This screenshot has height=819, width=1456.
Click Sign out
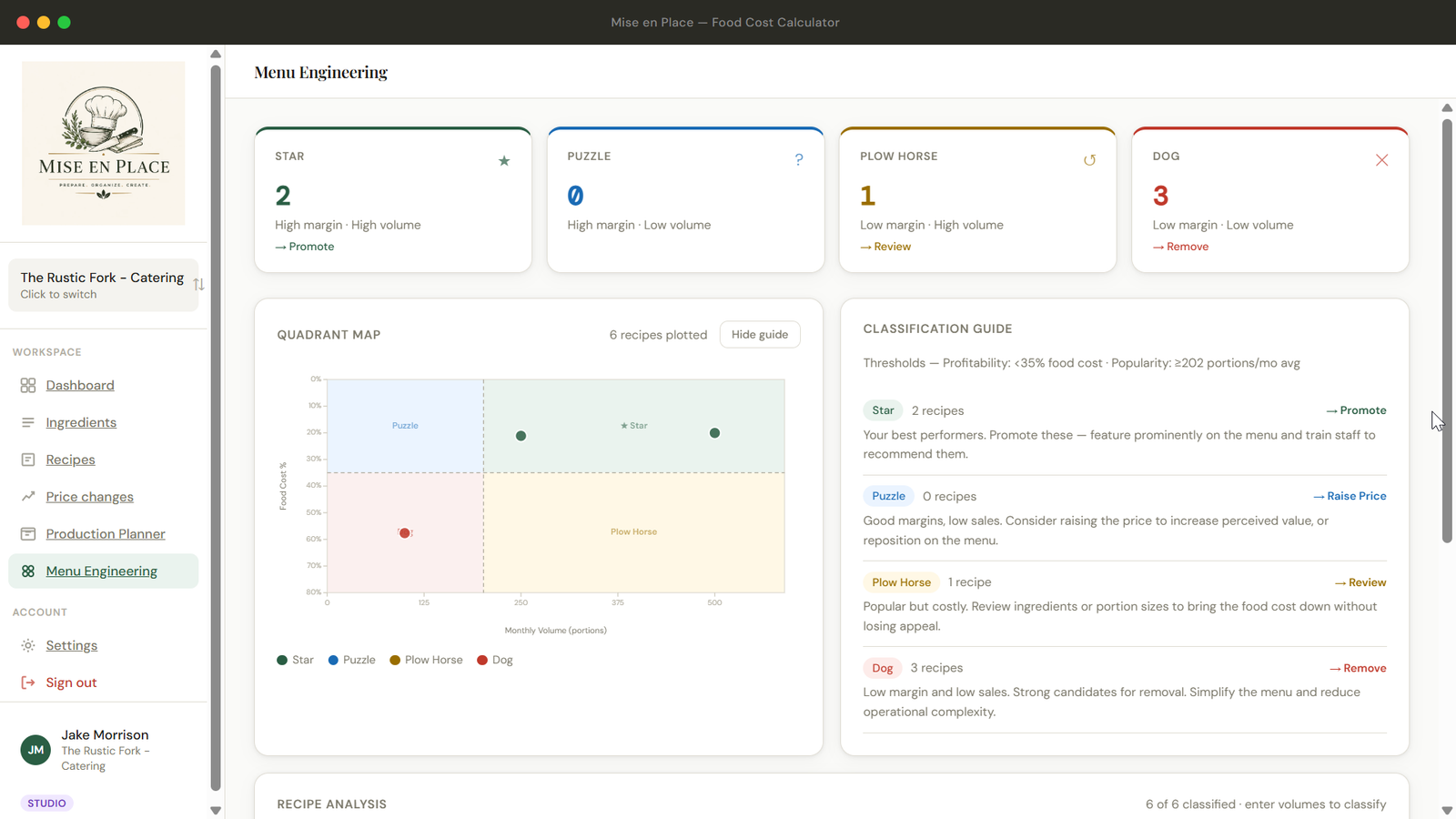pos(72,682)
